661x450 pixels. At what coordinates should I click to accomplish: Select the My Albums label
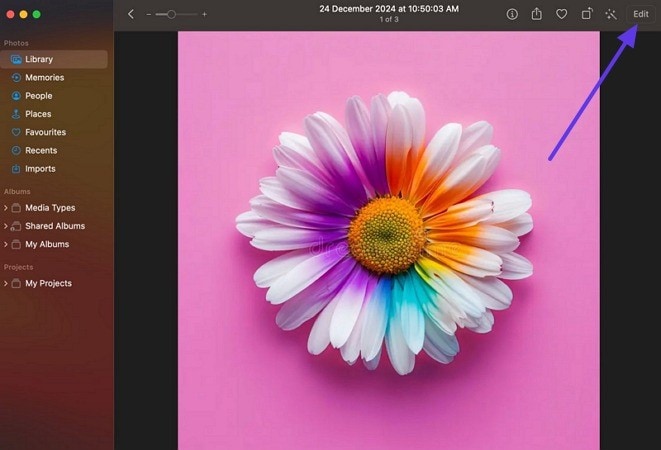click(x=47, y=244)
